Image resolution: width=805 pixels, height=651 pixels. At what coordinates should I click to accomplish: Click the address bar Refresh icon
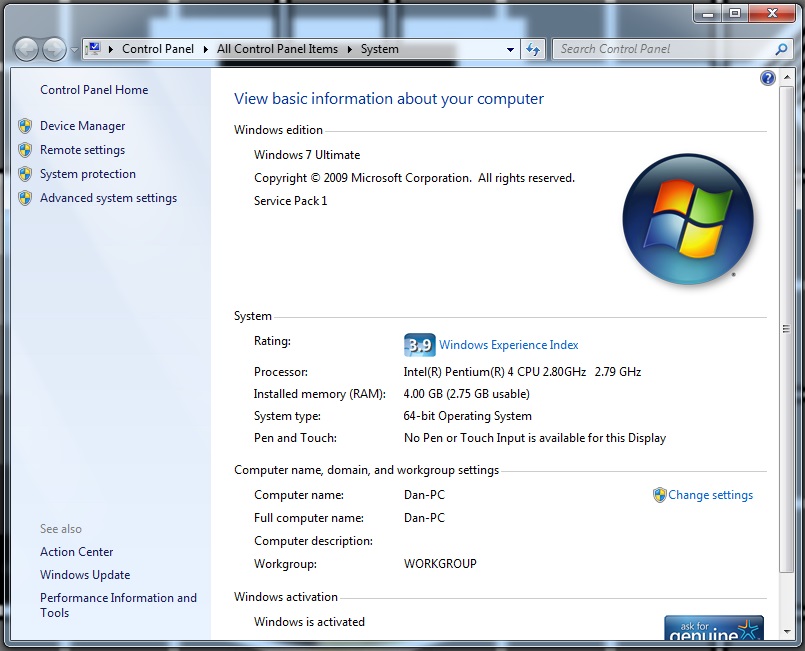click(x=533, y=50)
